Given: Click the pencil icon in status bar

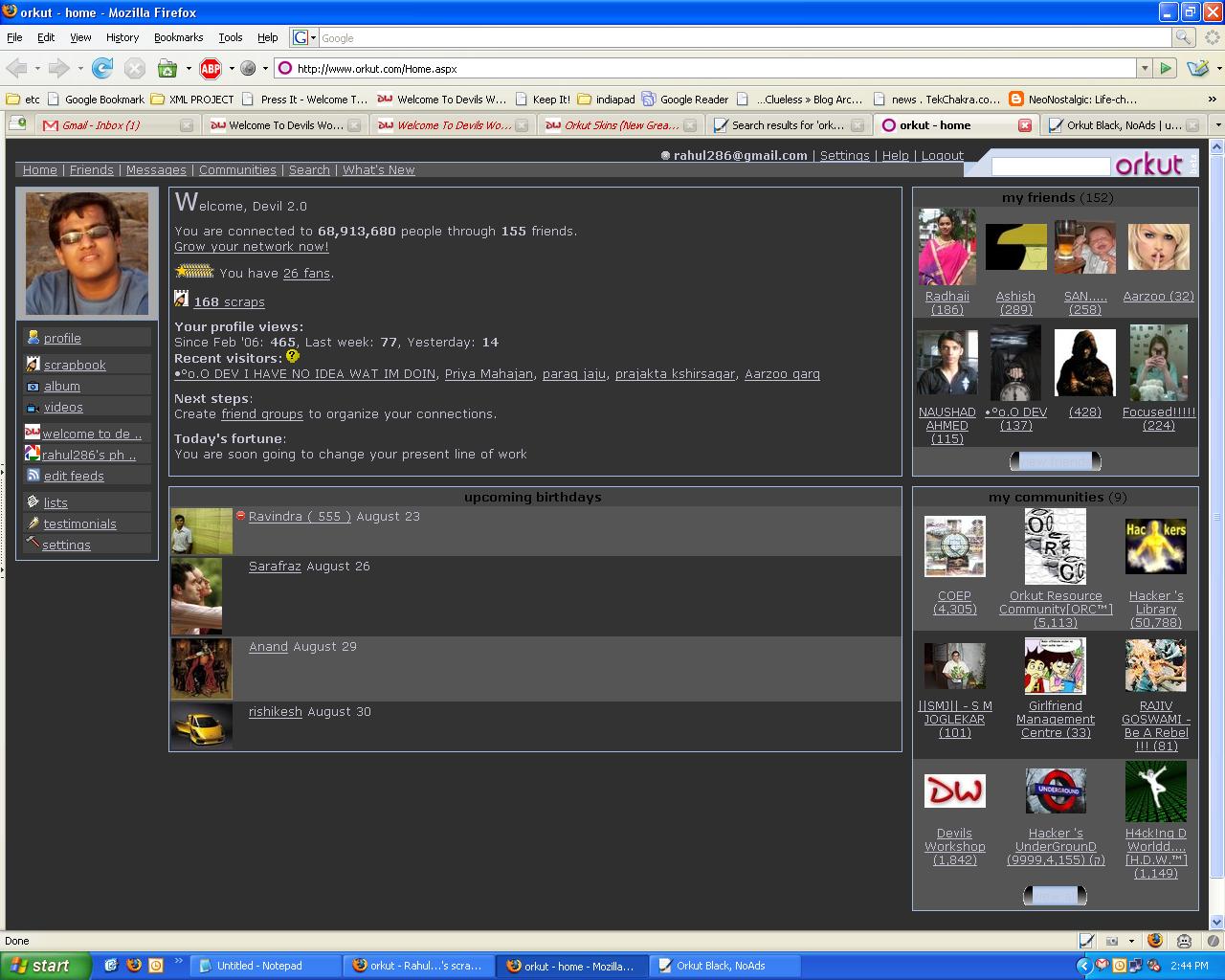Looking at the screenshot, I should [1086, 940].
